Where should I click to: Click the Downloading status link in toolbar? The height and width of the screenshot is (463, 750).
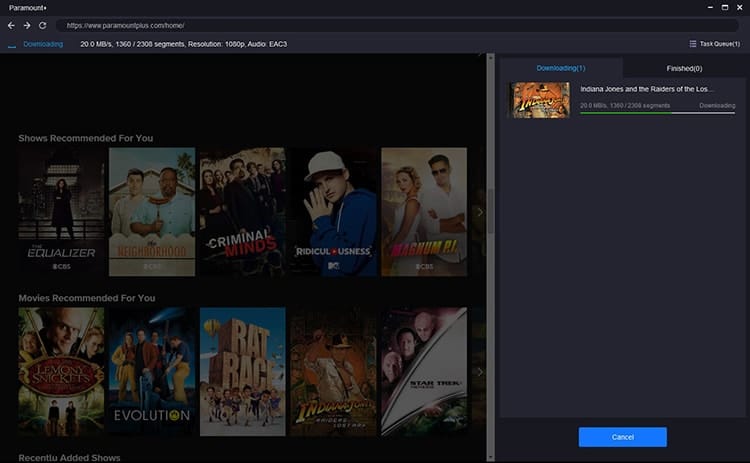pos(43,44)
